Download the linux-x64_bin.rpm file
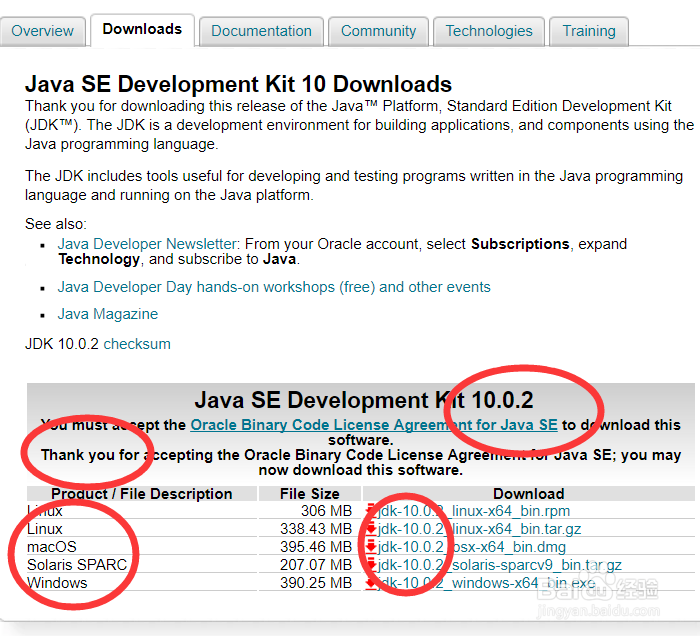 pos(474,511)
